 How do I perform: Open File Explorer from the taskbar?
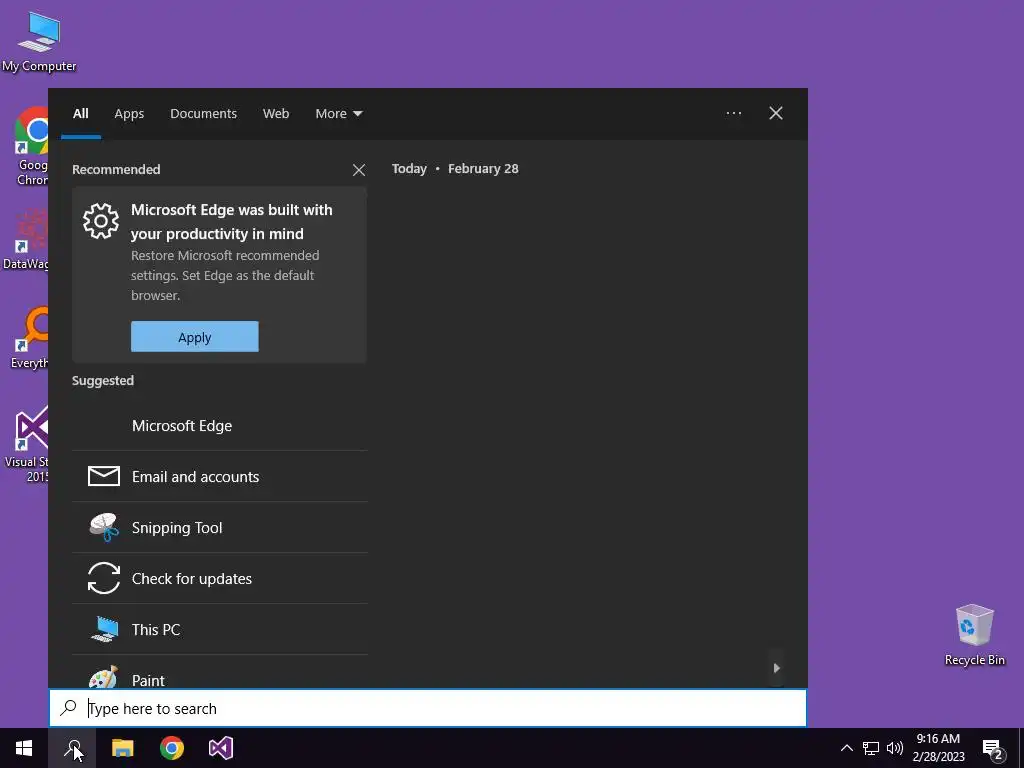pyautogui.click(x=122, y=748)
